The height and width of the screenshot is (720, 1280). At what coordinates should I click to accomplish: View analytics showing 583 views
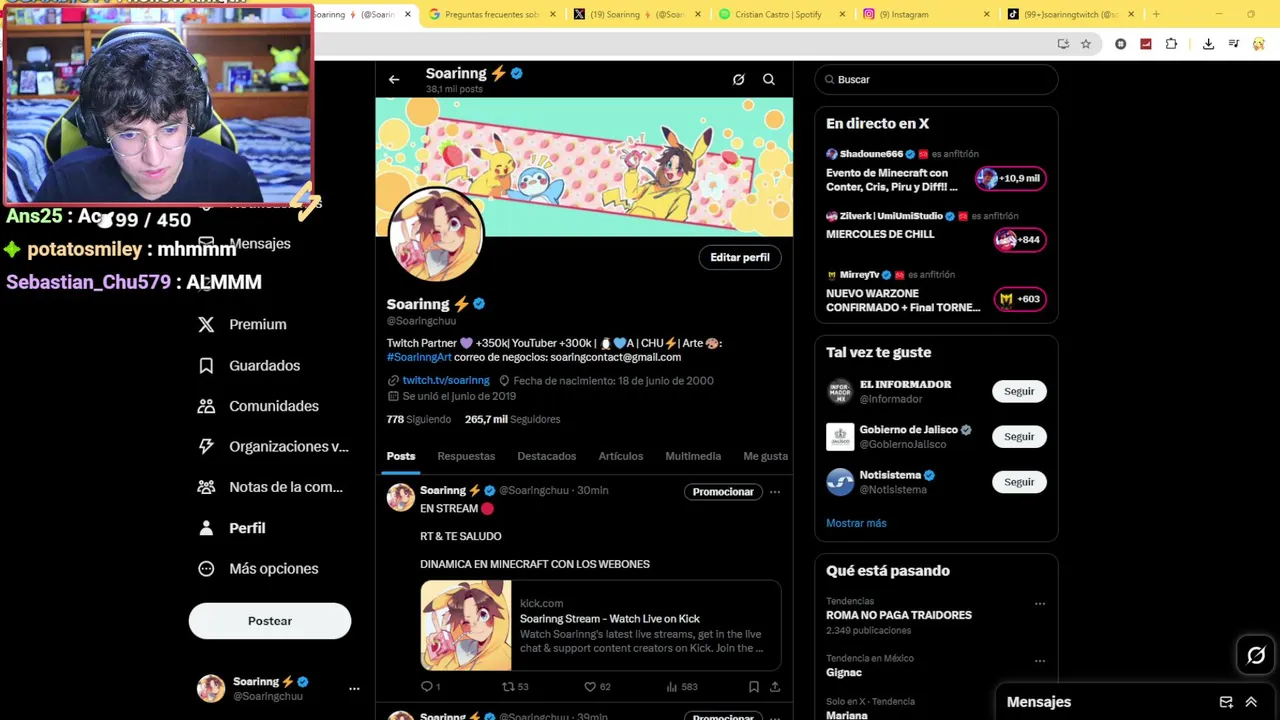[672, 687]
